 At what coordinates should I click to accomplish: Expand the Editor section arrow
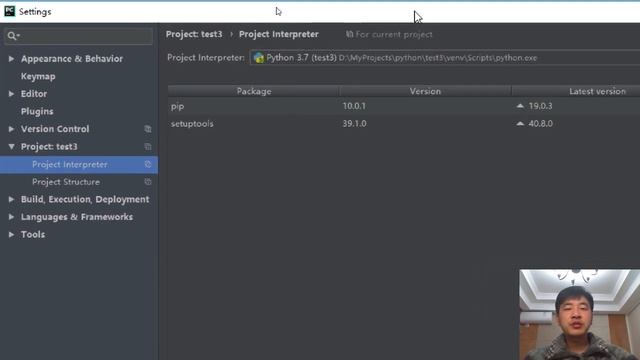[11, 94]
